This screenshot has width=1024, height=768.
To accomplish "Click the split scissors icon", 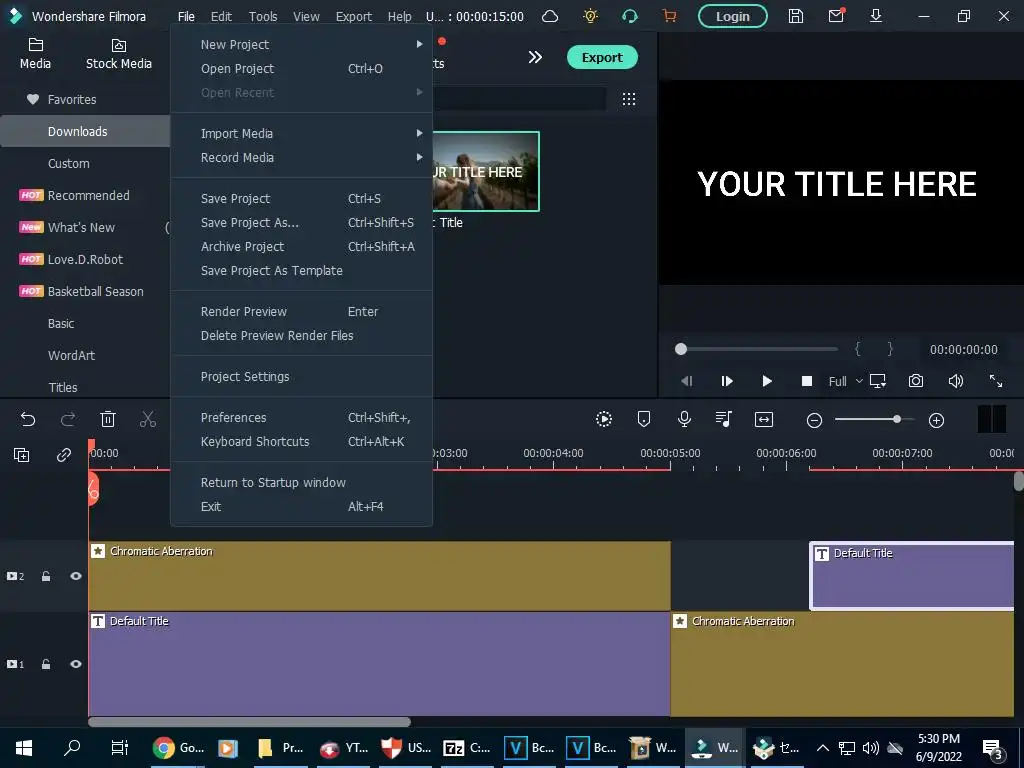I will pyautogui.click(x=148, y=419).
